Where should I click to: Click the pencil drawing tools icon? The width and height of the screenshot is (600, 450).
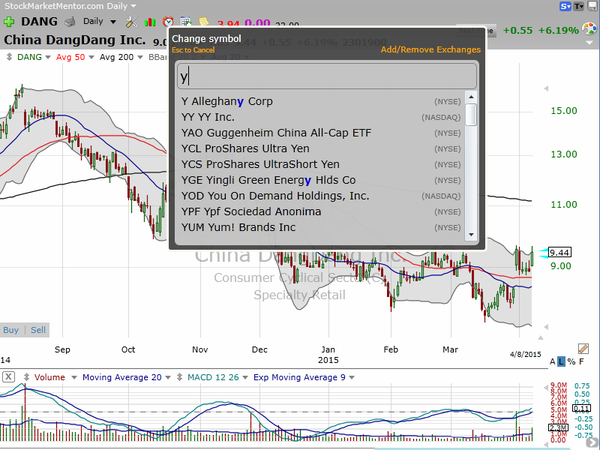(583, 348)
